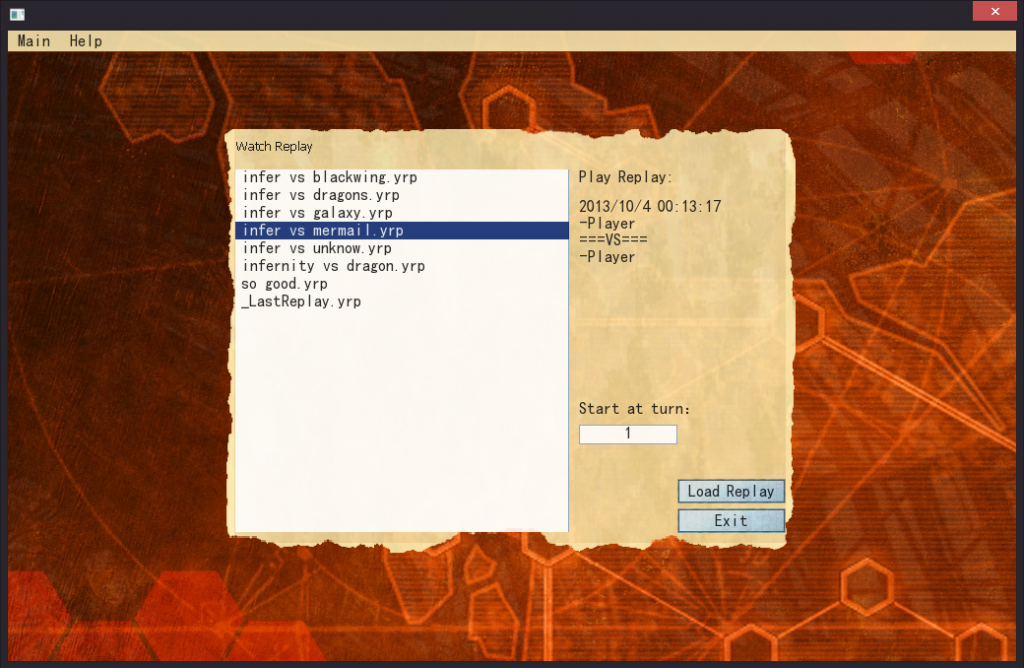Click the Exit button

coord(731,521)
